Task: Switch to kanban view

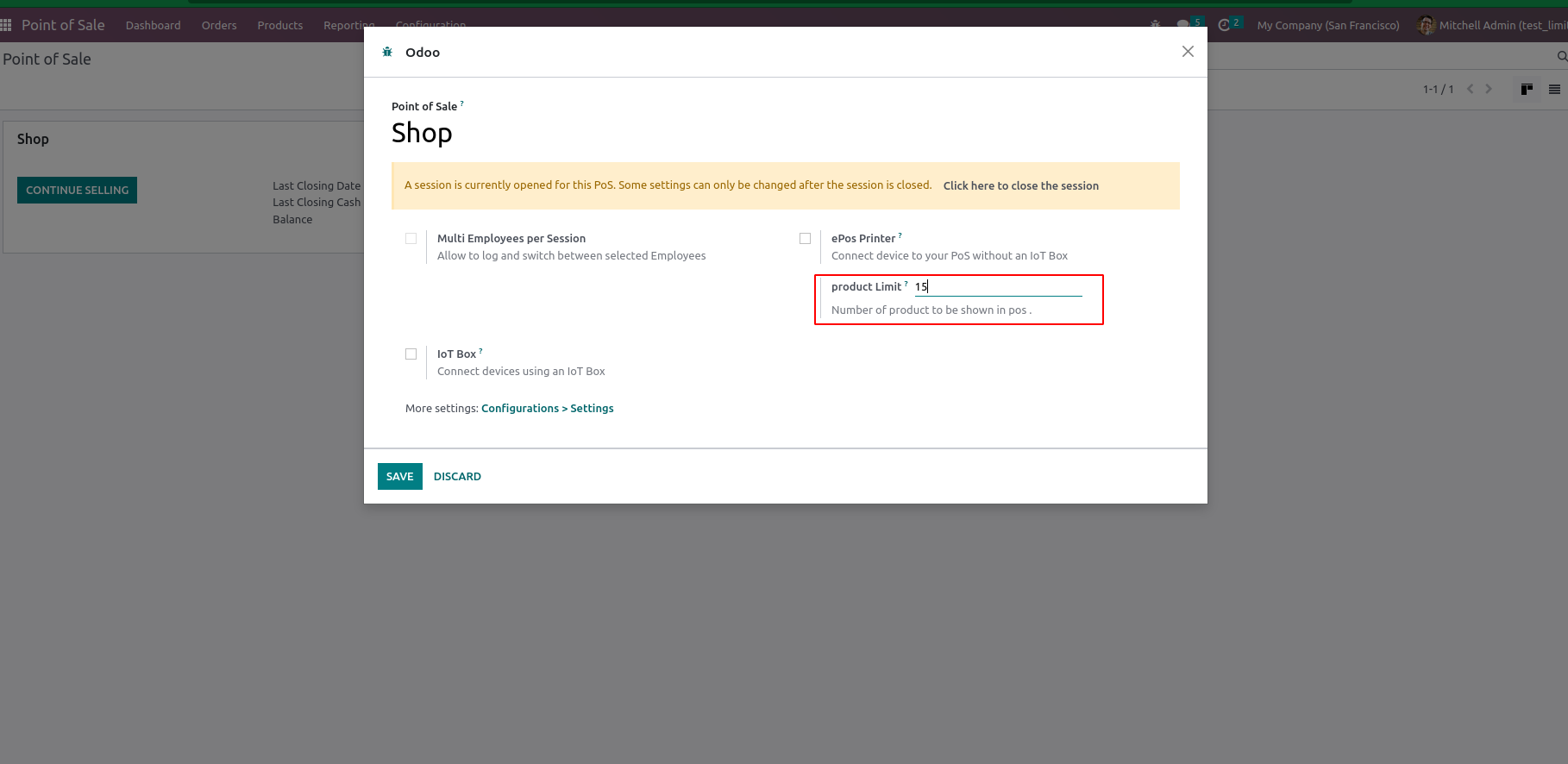Action: click(x=1527, y=89)
